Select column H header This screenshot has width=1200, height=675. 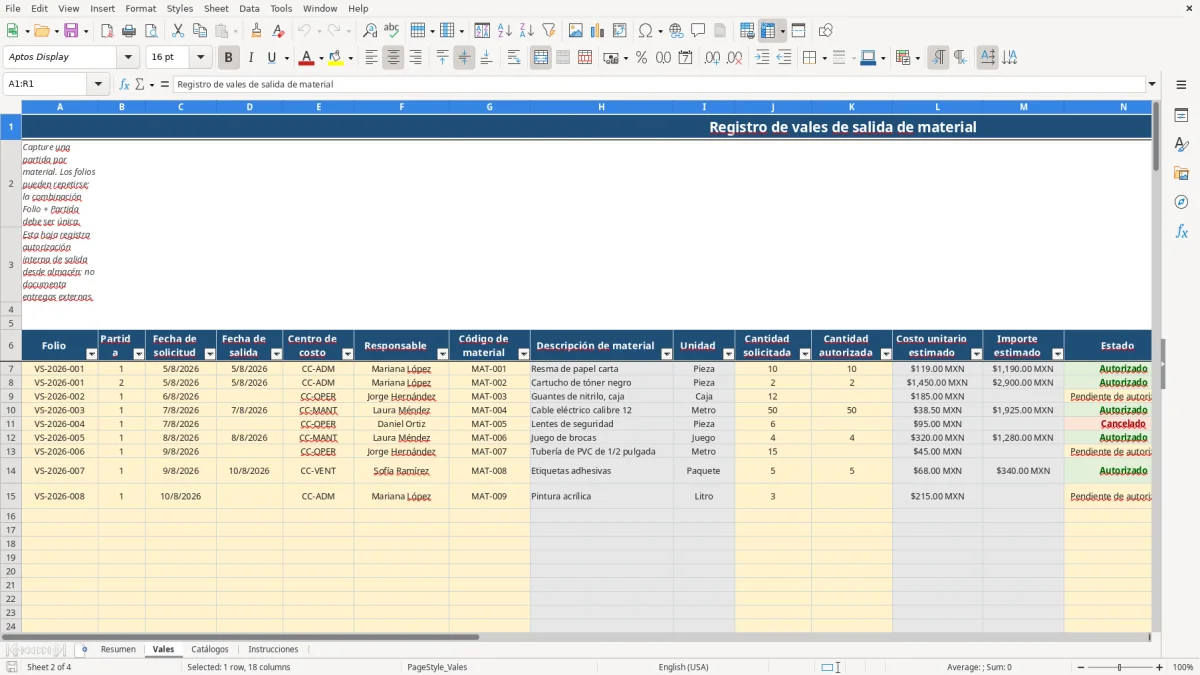coord(601,107)
